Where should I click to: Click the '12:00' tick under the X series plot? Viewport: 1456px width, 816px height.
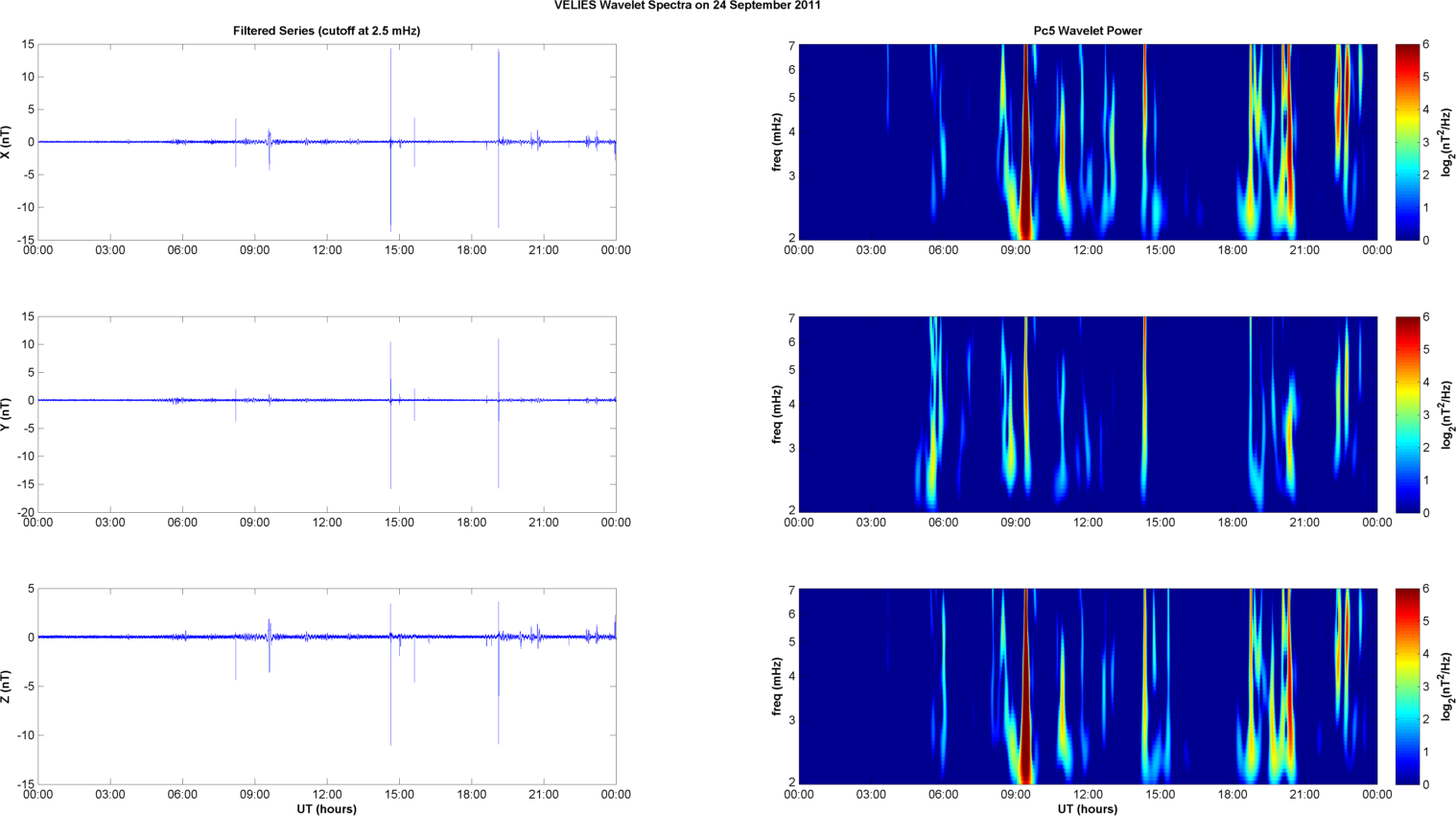coord(327,250)
